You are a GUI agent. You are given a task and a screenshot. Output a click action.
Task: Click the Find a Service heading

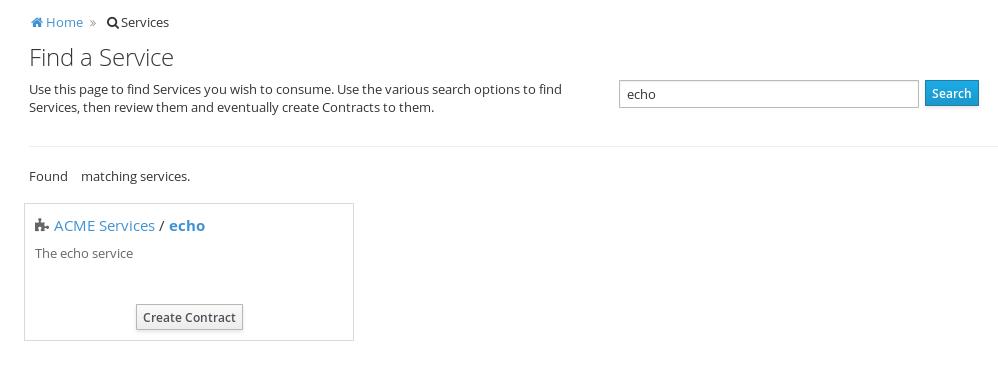click(101, 58)
